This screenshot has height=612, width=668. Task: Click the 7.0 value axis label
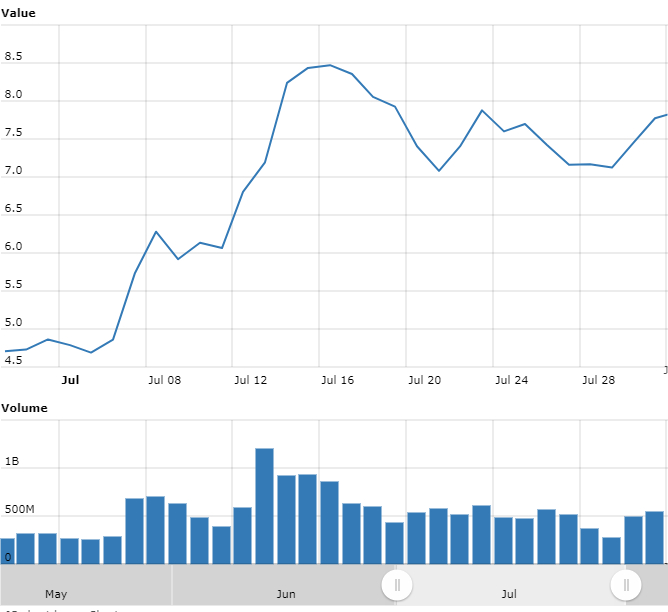pyautogui.click(x=13, y=170)
